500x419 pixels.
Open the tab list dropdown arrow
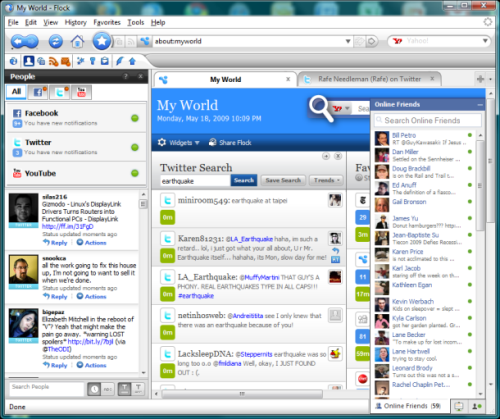490,79
